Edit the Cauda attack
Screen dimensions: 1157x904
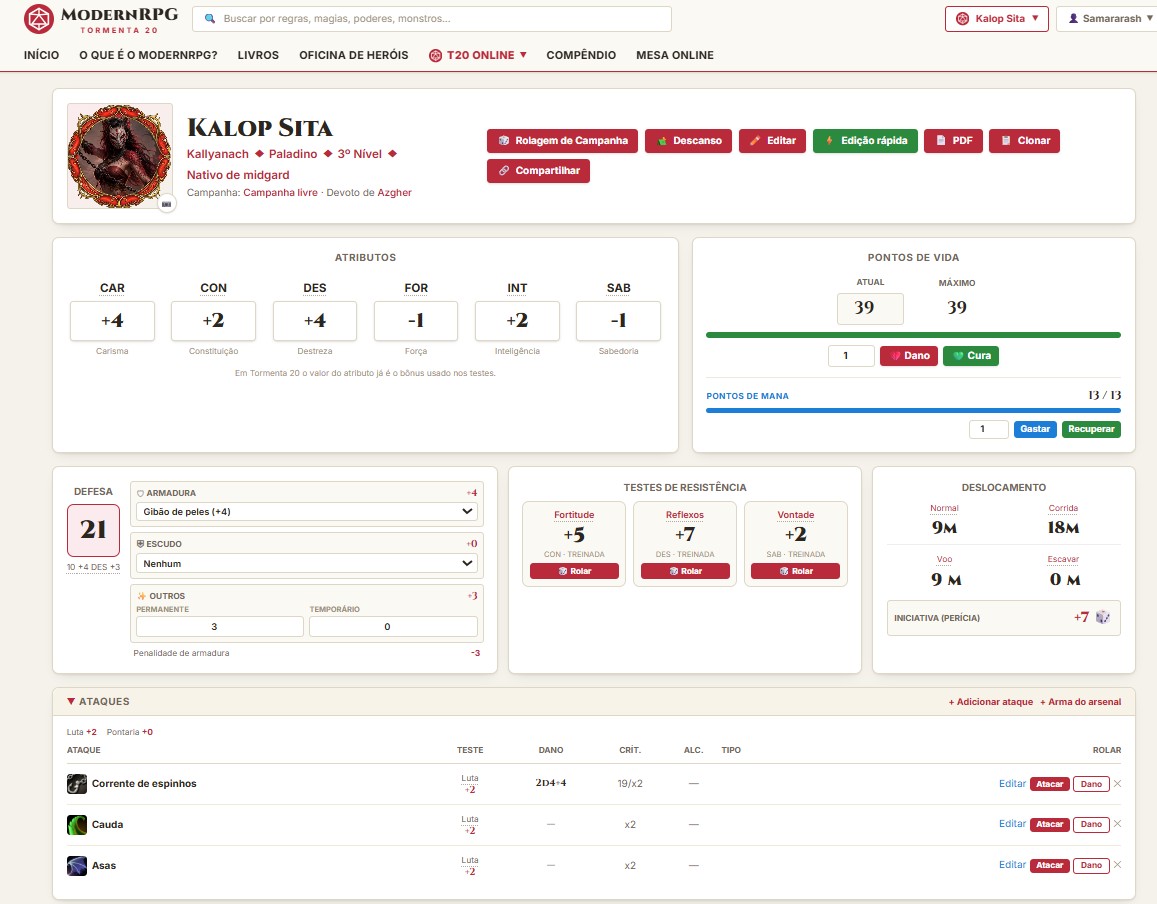[1012, 824]
